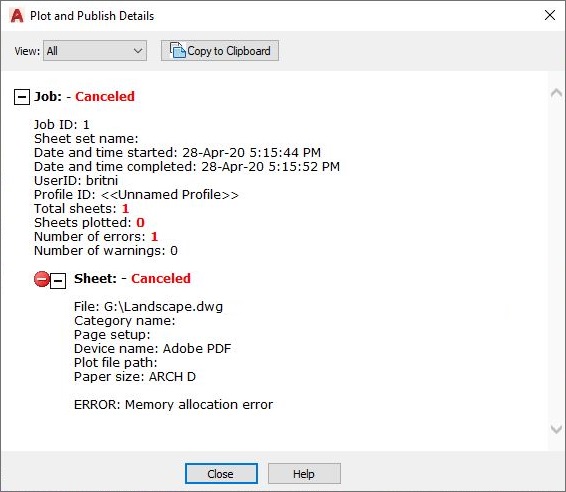This screenshot has width=566, height=492.
Task: Click the Close button
Action: pyautogui.click(x=221, y=474)
